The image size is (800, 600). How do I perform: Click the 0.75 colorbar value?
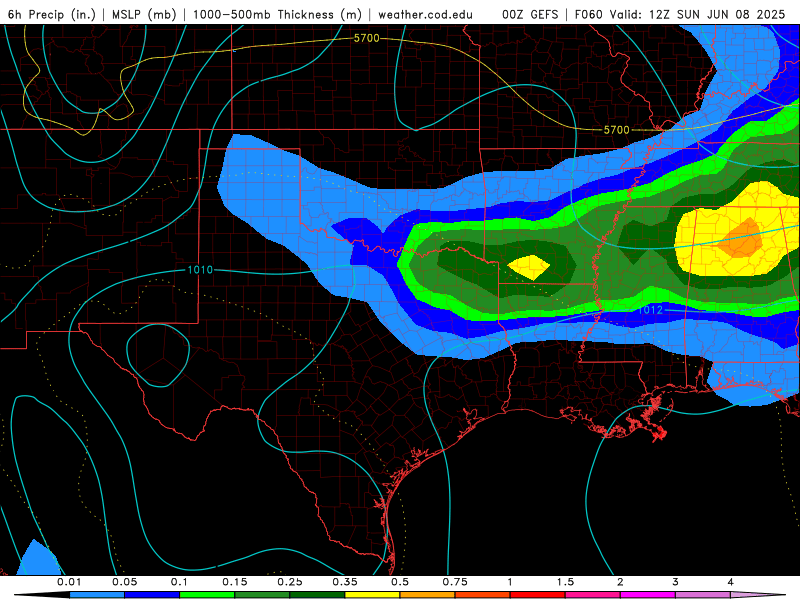[455, 582]
